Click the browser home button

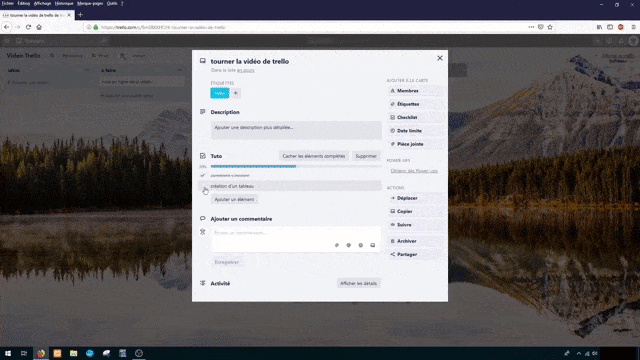pos(39,27)
